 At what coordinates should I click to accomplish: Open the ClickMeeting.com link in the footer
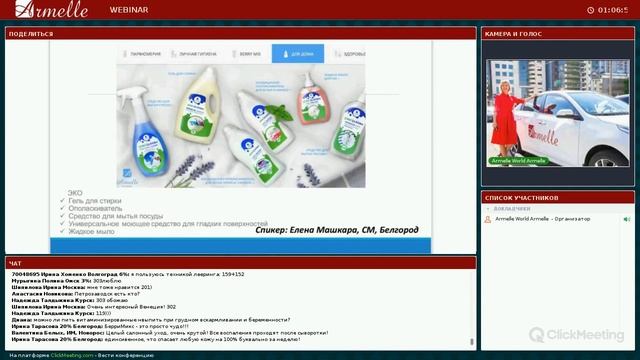coord(72,356)
